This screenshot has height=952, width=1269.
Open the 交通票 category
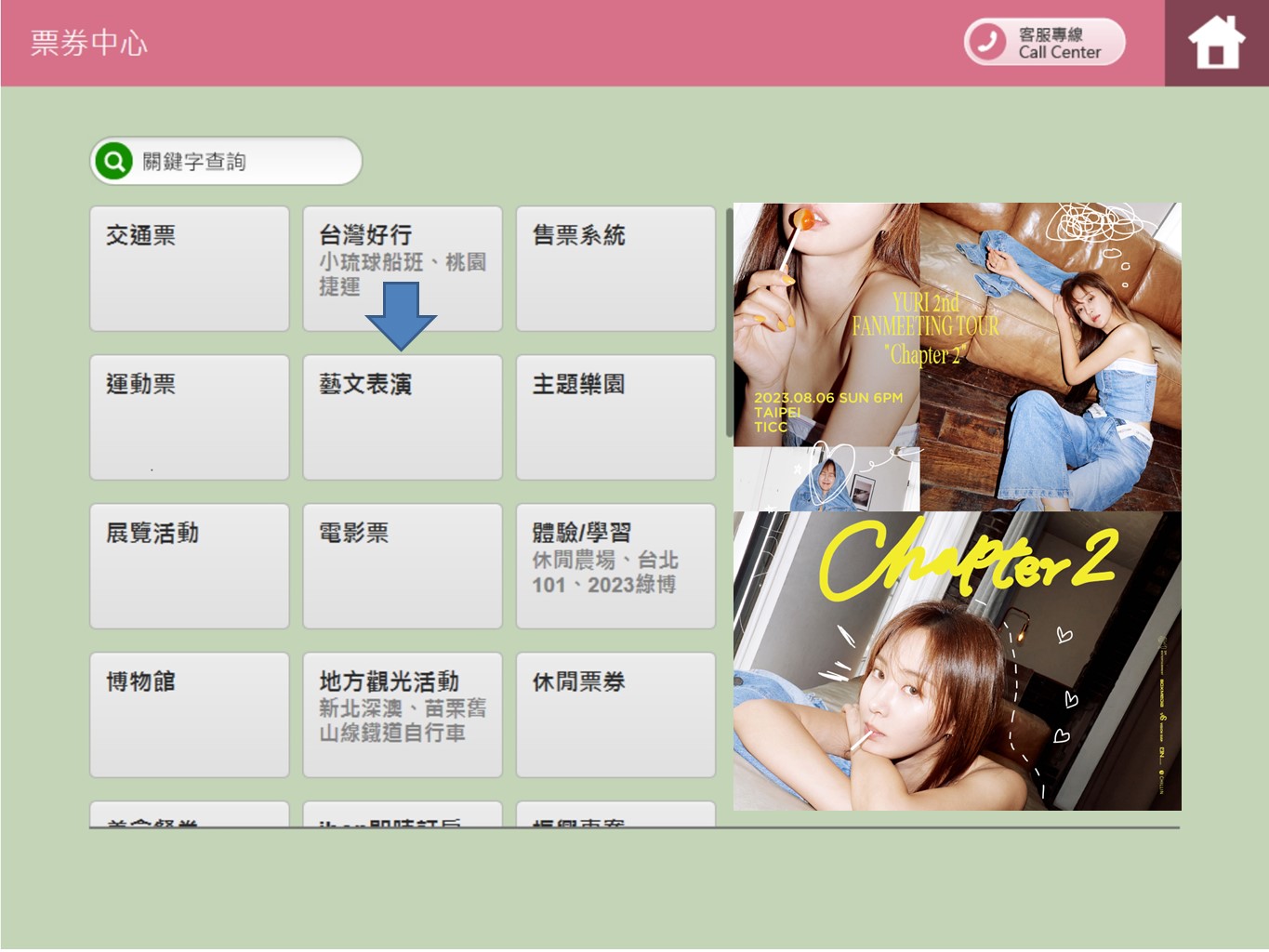190,269
